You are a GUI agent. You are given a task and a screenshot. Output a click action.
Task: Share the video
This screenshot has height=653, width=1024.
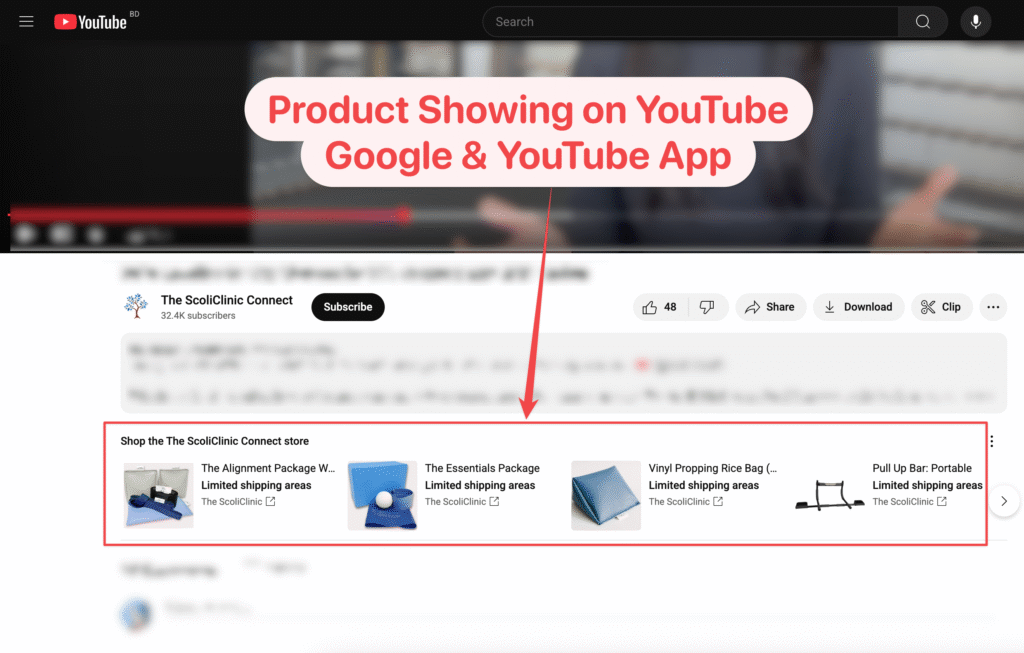click(770, 307)
